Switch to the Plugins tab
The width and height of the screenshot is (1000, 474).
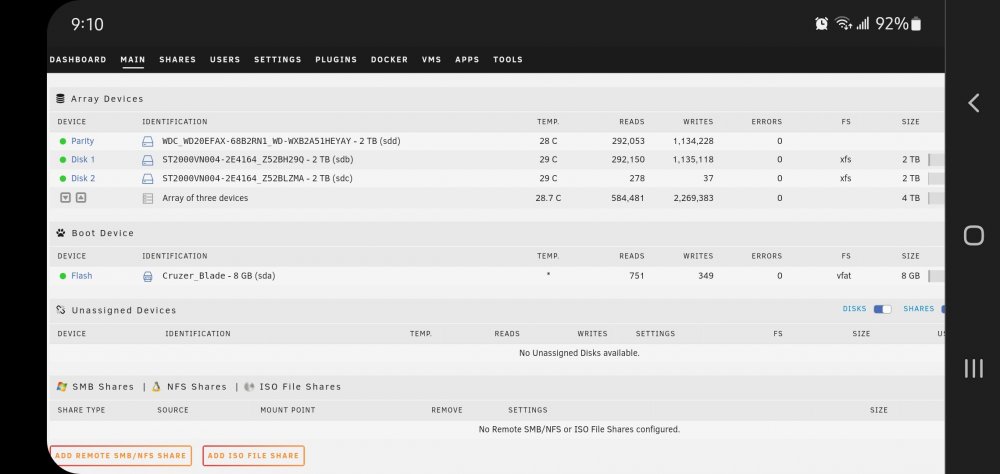[x=336, y=59]
